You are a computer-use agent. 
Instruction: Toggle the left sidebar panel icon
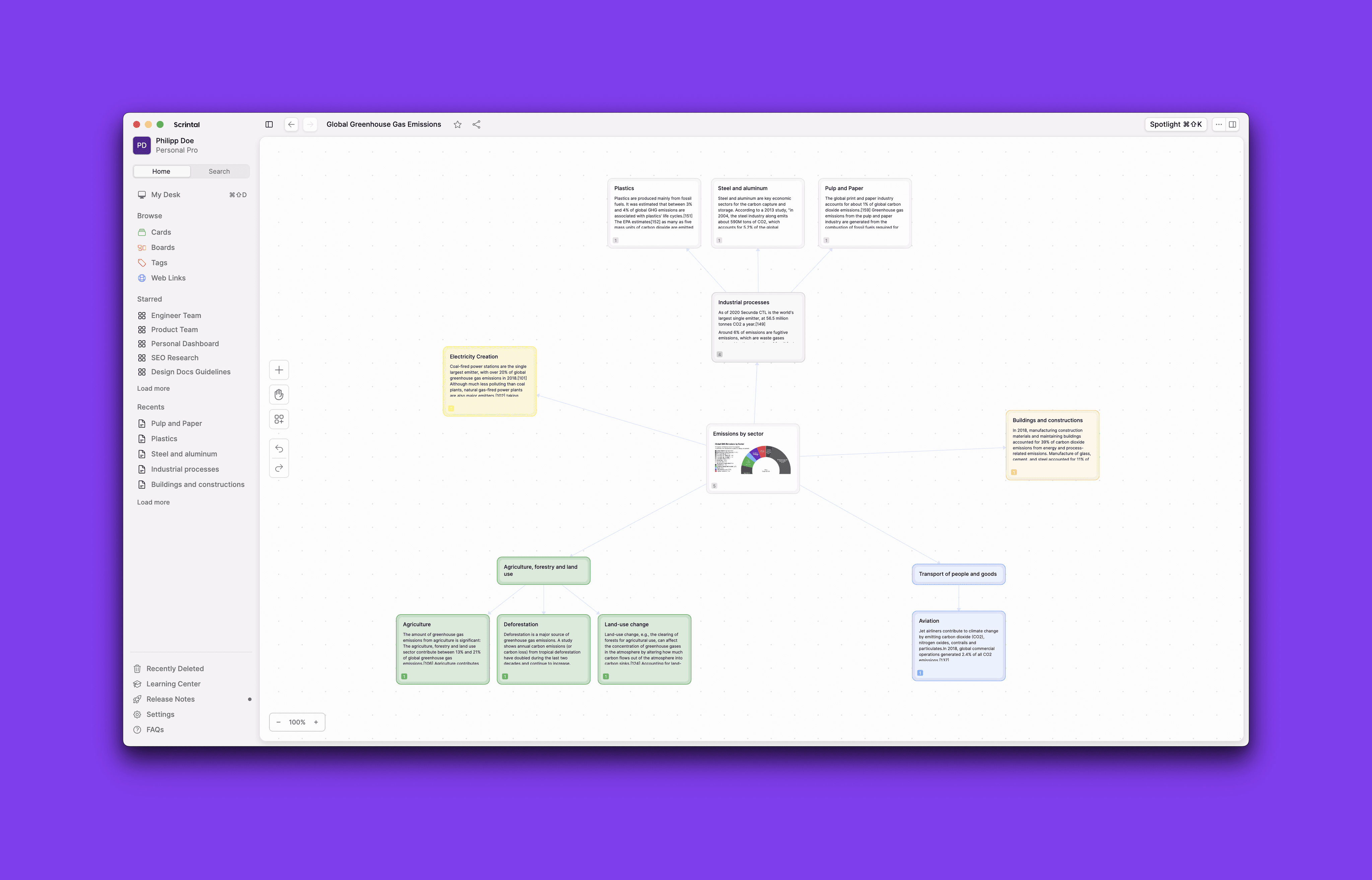269,125
